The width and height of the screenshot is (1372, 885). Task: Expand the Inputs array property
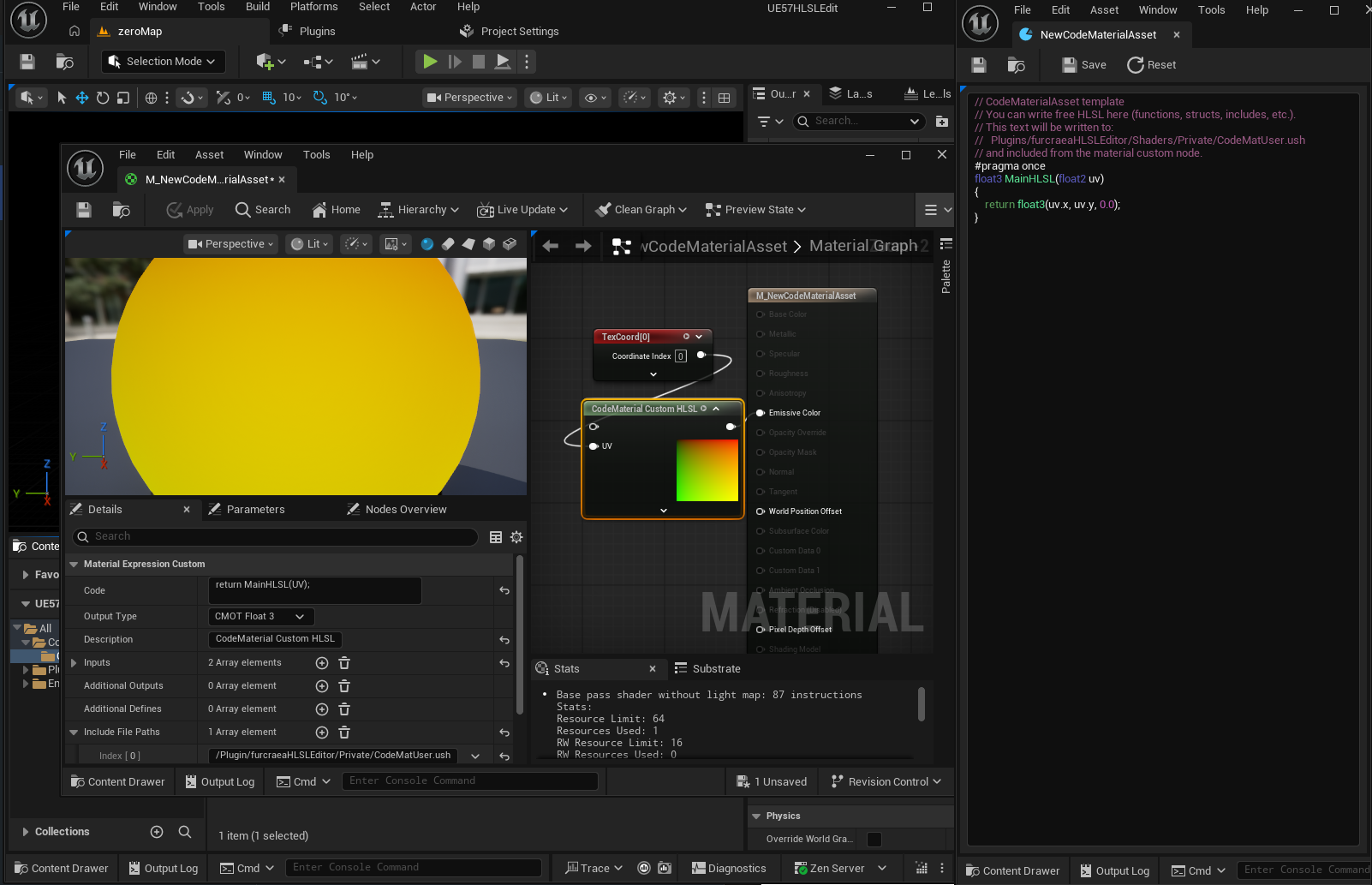74,663
